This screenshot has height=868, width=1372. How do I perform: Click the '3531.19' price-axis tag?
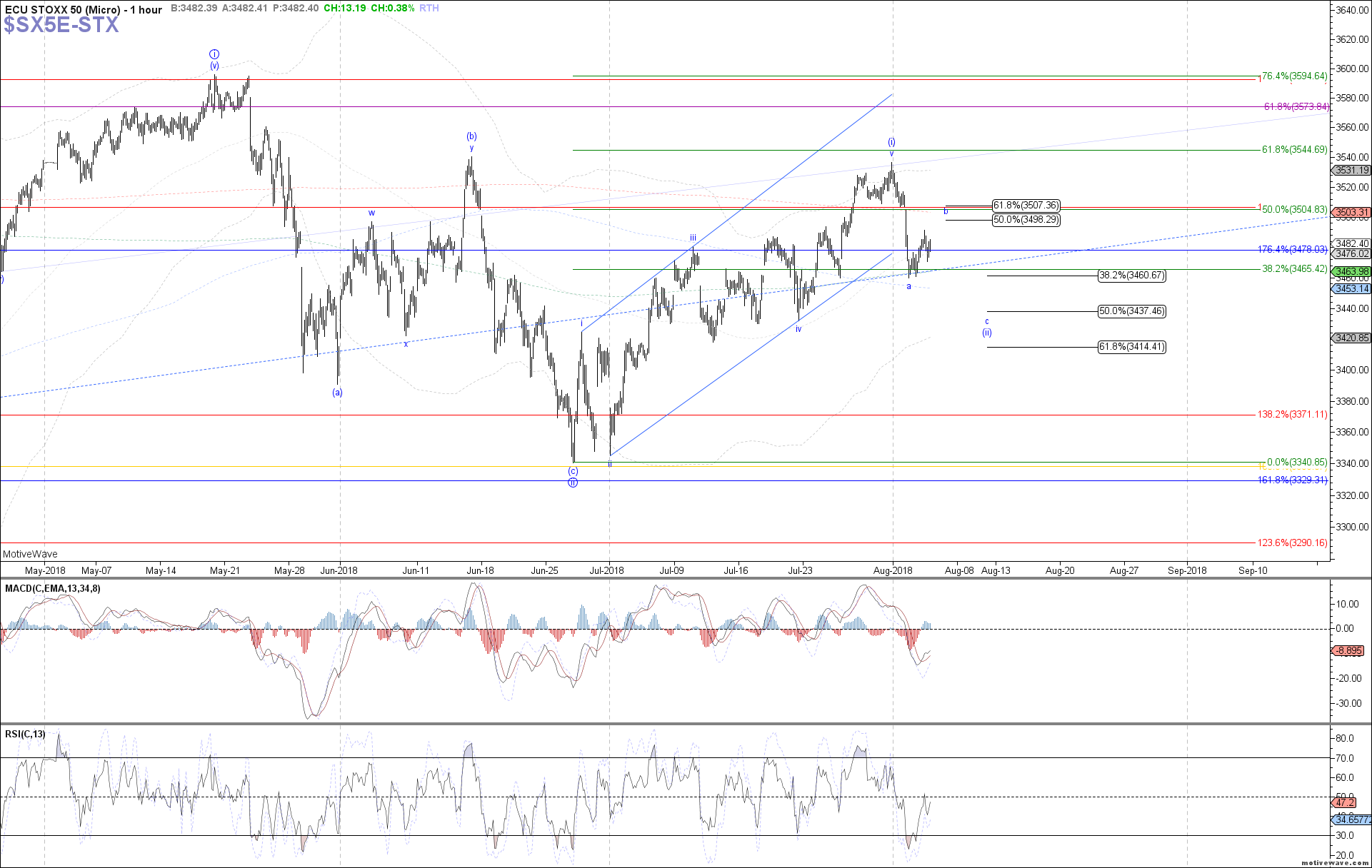pyautogui.click(x=1351, y=171)
